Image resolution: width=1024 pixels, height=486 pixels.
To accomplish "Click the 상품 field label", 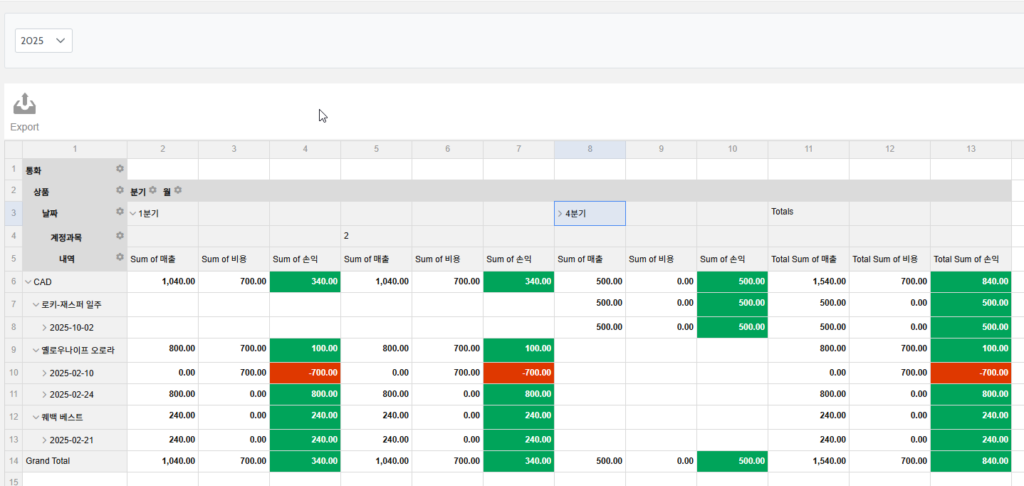I will 42,191.
